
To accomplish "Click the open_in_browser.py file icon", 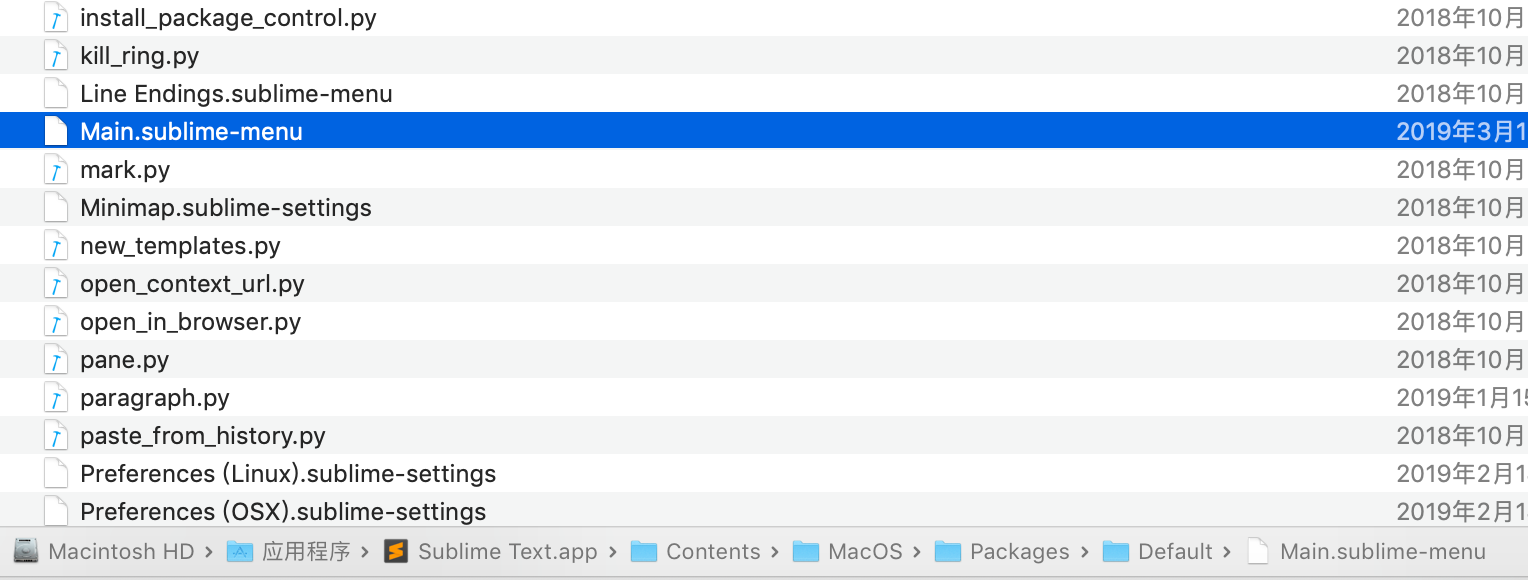I will point(56,322).
